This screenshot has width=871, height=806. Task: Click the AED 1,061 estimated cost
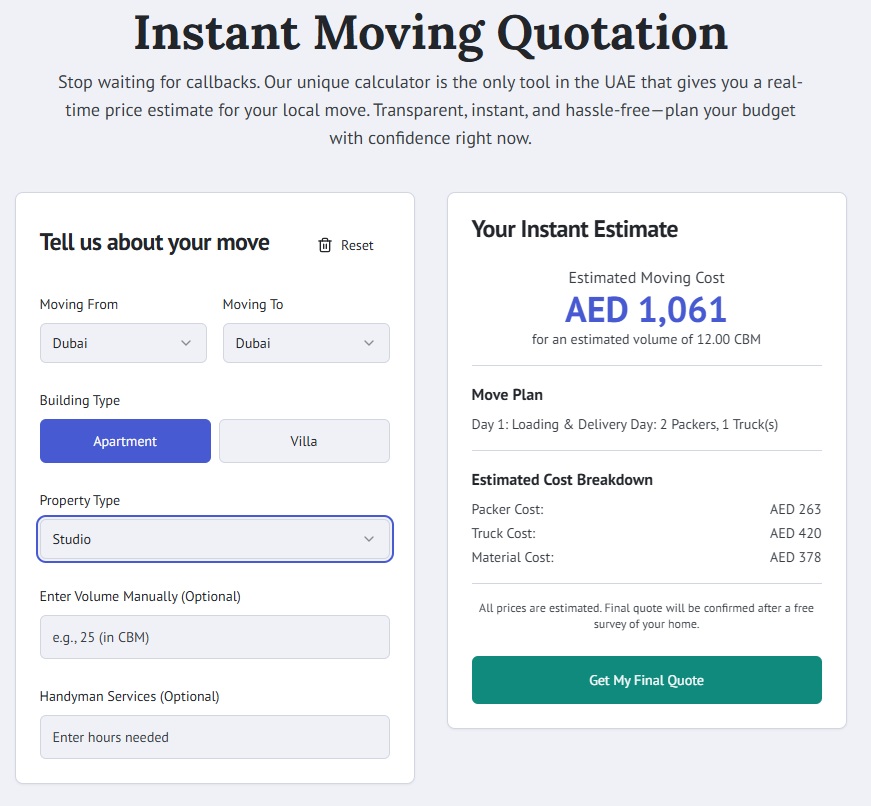tap(646, 310)
